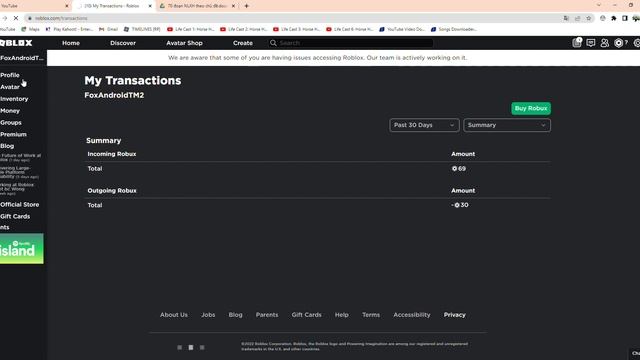Open Avatar in left sidebar

pos(10,87)
